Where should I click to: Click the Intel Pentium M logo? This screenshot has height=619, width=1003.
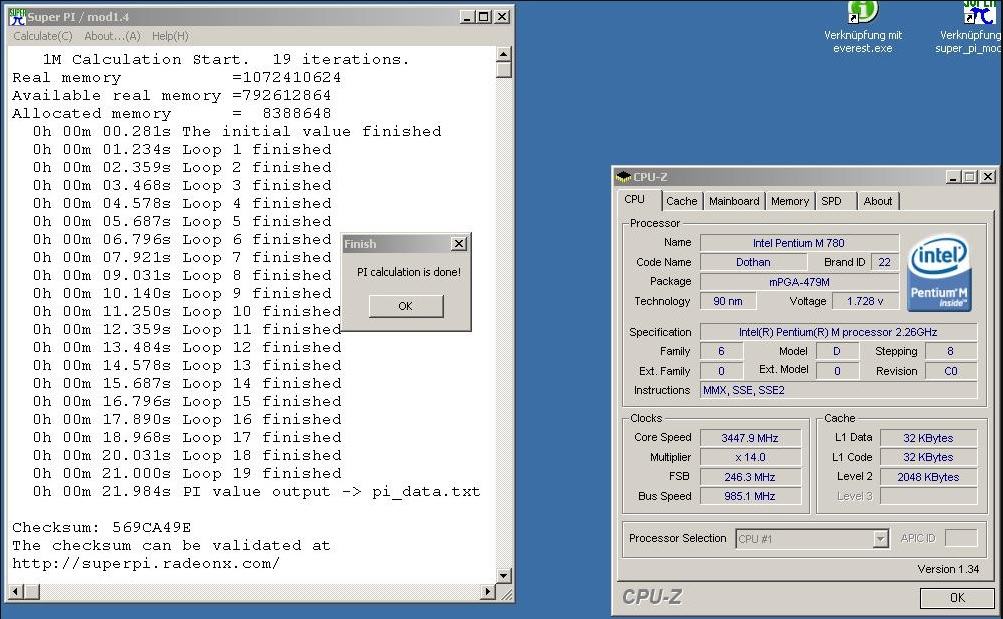(939, 273)
